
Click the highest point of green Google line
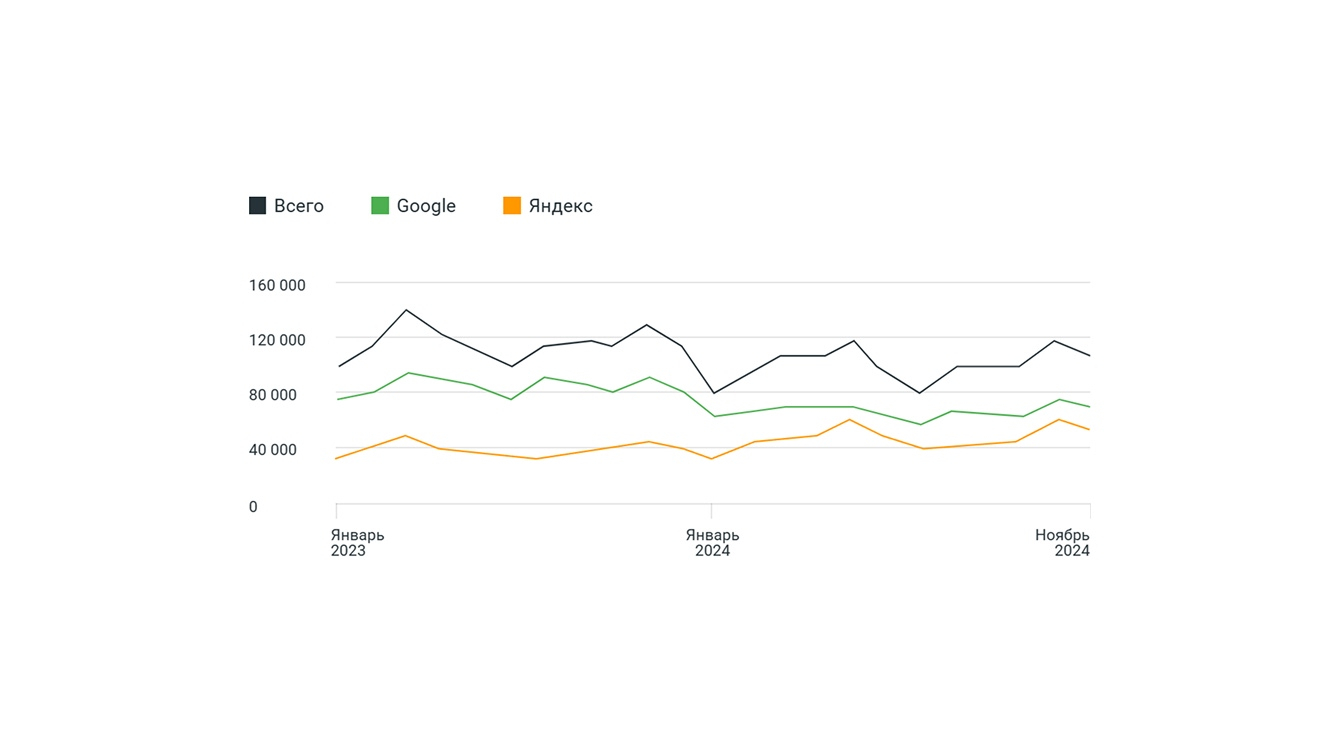[x=408, y=373]
